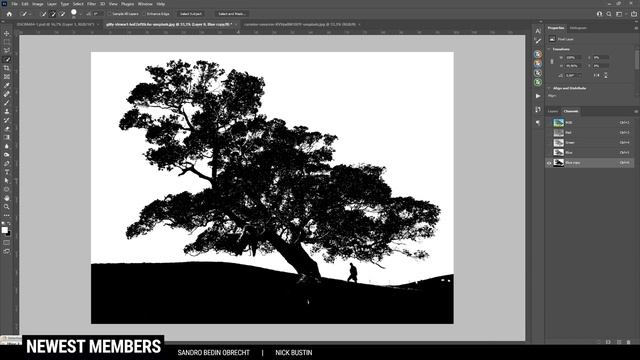Image resolution: width=640 pixels, height=360 pixels.
Task: Select the Dodge tool
Action: 7,155
